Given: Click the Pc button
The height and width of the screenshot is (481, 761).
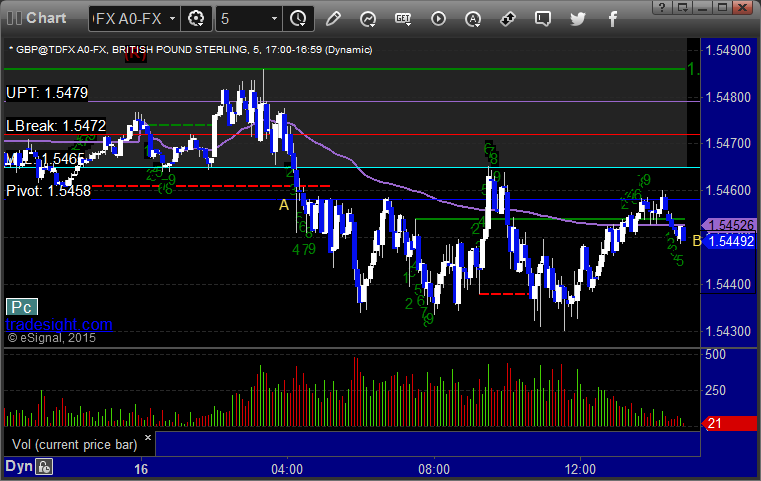Looking at the screenshot, I should (x=21, y=307).
